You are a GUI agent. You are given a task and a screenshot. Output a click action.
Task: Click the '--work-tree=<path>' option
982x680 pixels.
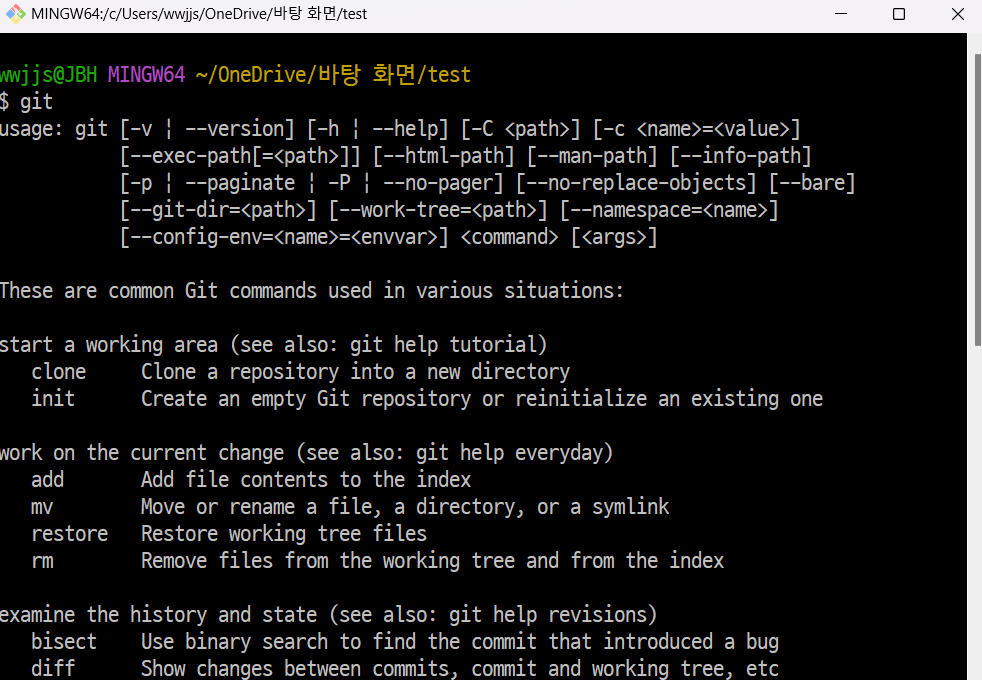coord(438,210)
